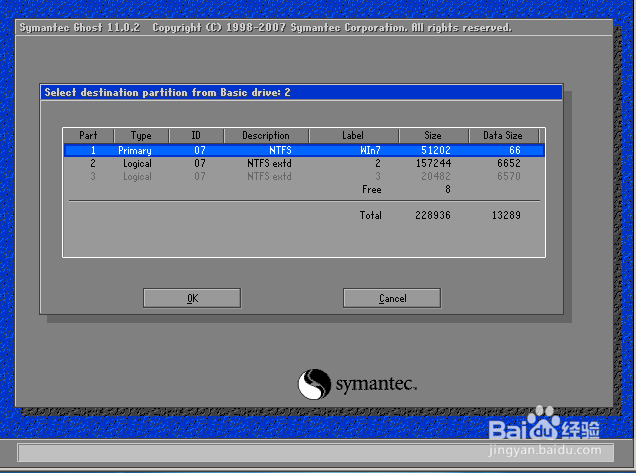Click the Part column header
The image size is (636, 473).
(x=88, y=135)
